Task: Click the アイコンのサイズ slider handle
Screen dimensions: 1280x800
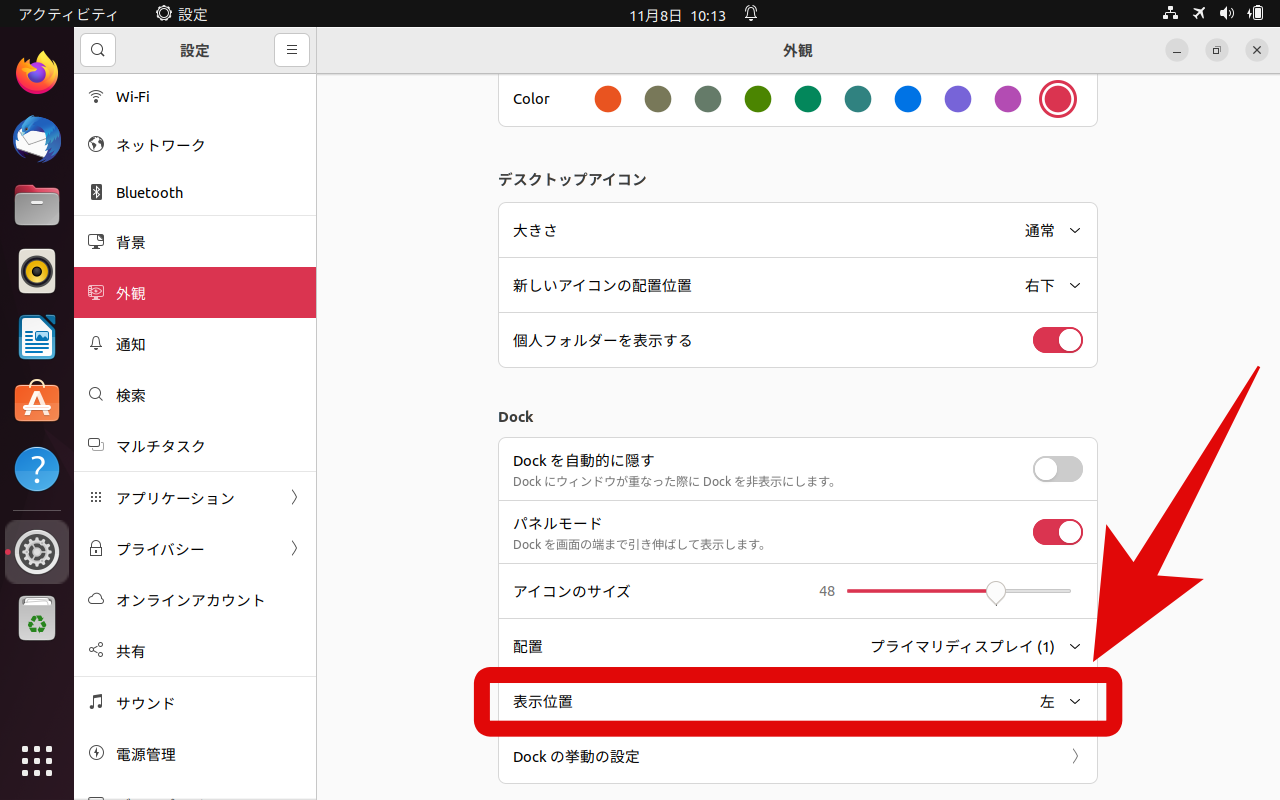Action: [996, 591]
